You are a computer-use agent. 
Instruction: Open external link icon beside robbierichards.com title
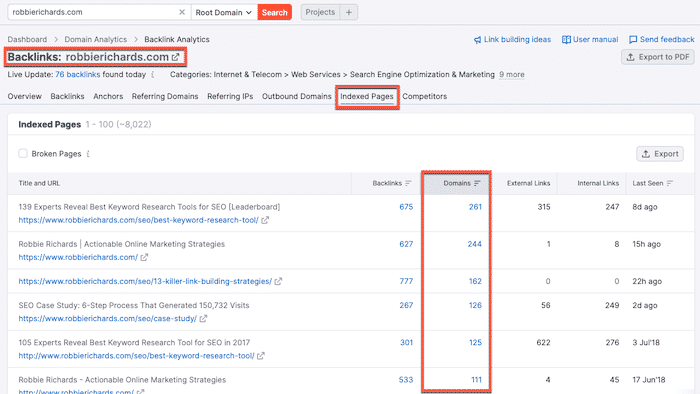[175, 57]
